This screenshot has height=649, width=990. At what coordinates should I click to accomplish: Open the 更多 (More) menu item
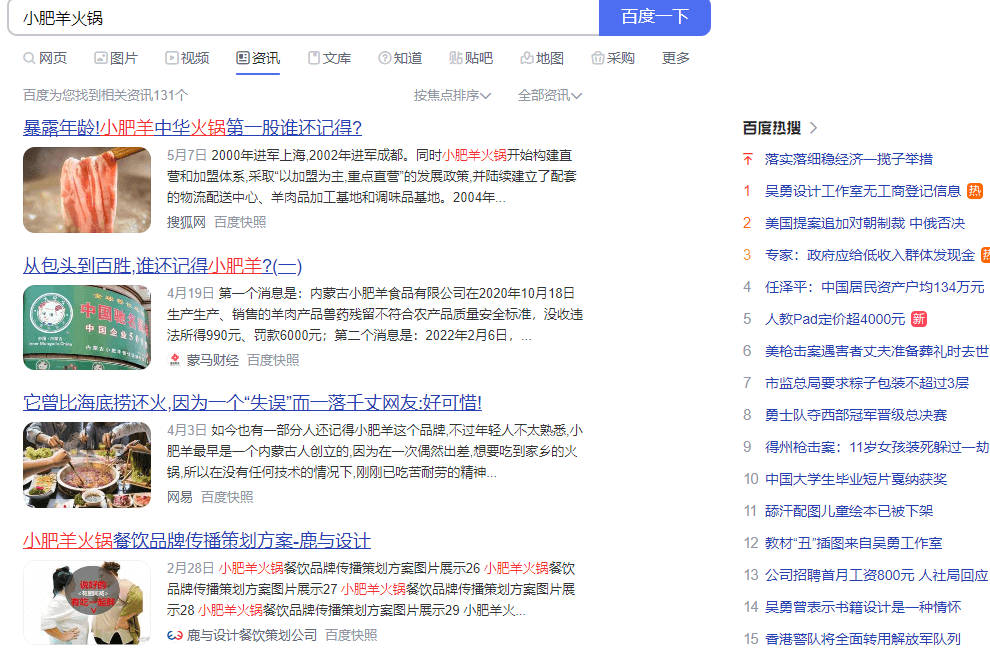coord(676,58)
